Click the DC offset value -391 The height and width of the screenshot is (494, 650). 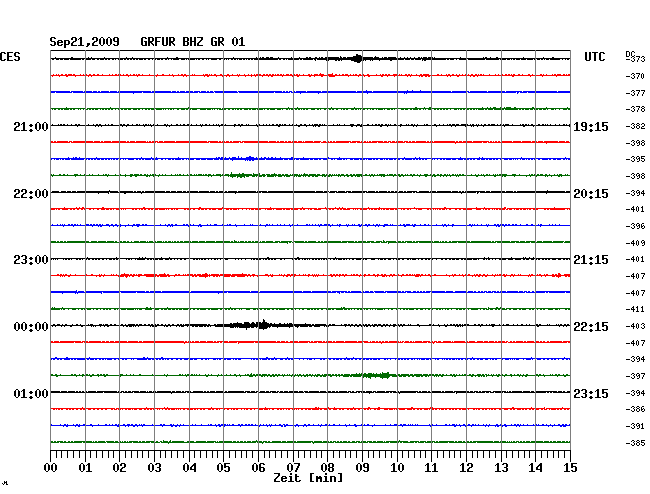[635, 426]
